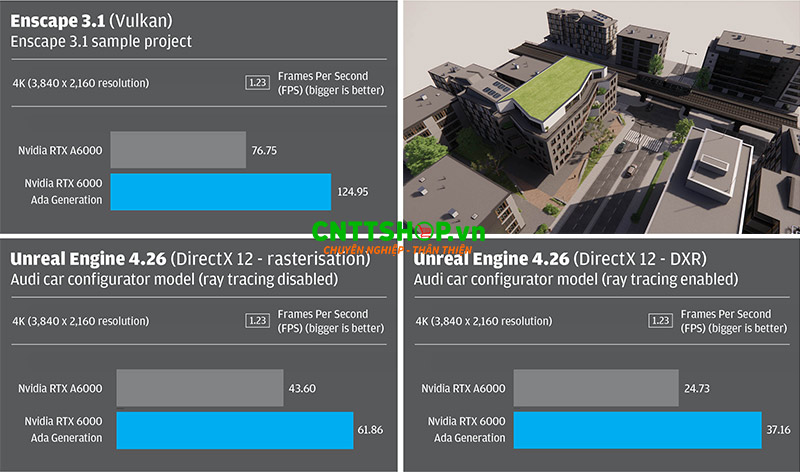
Task: Click Nvidia RTX A6000 label in rasterisation chart
Action: [60, 388]
